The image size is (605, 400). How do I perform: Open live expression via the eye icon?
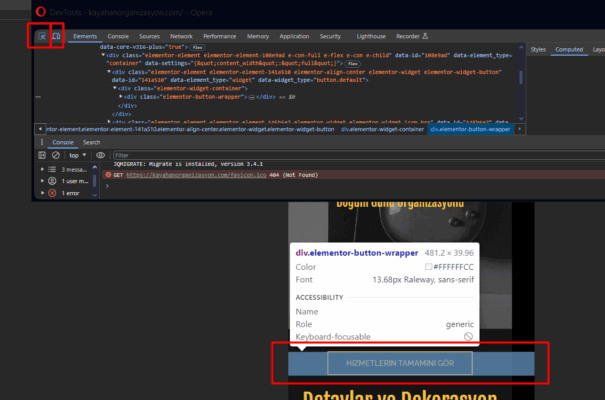click(x=100, y=155)
